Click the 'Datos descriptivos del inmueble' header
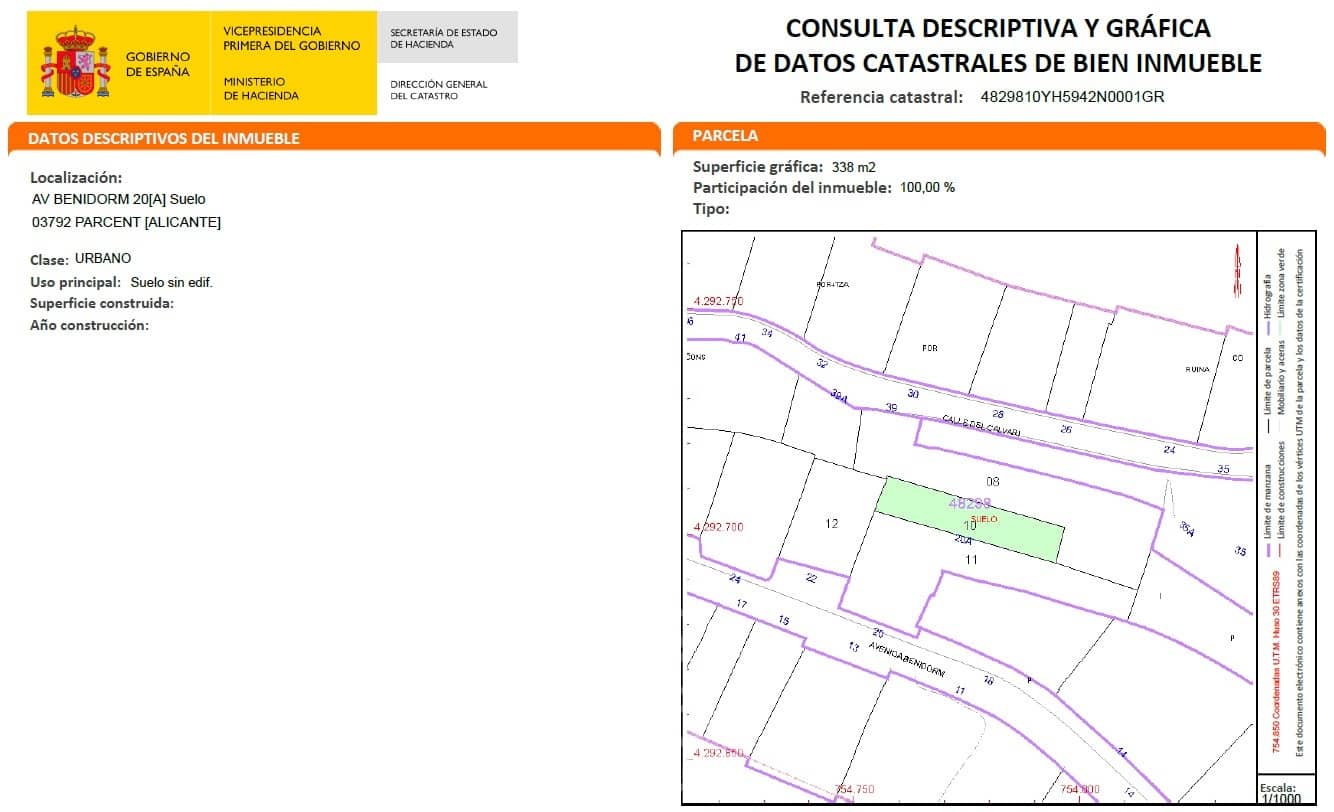Screen dimensions: 1334x812 pyautogui.click(x=164, y=138)
